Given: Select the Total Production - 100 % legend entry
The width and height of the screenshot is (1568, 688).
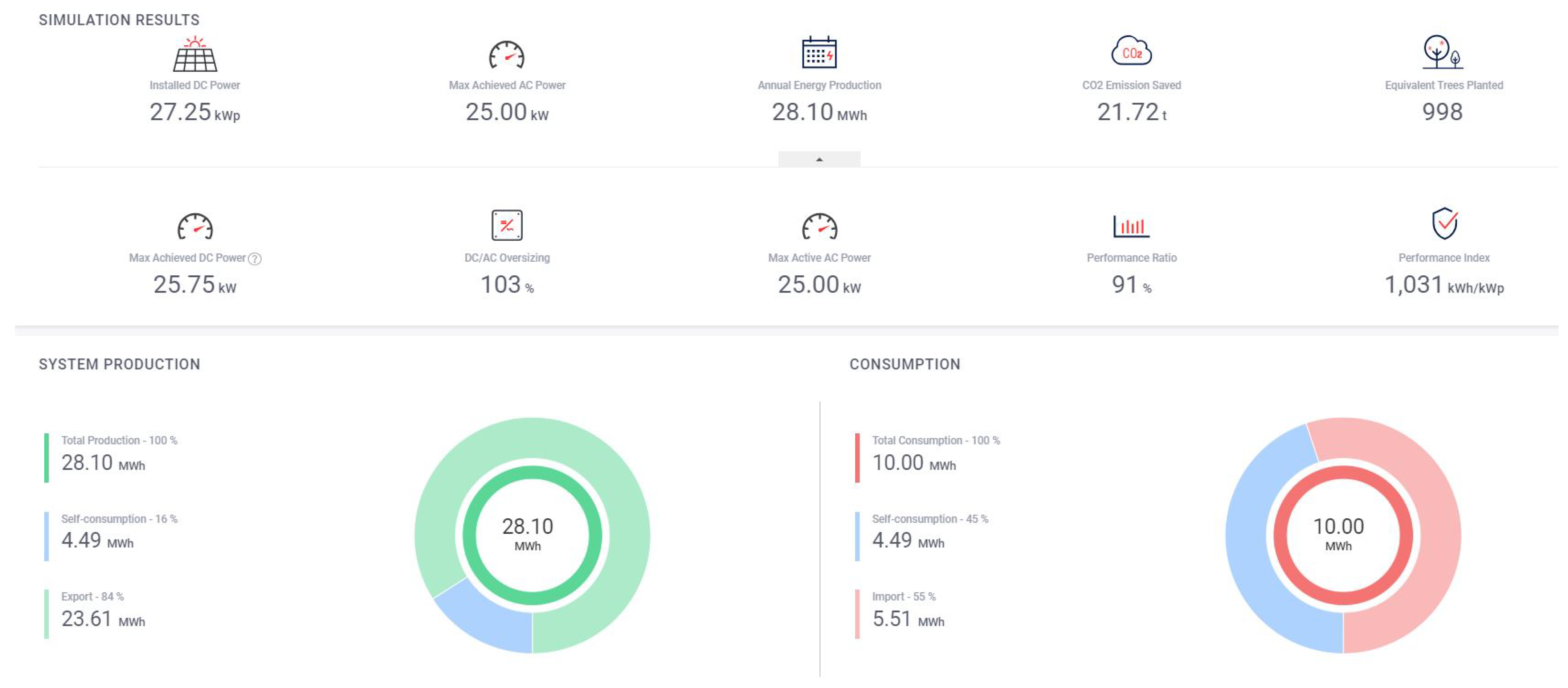Looking at the screenshot, I should click(x=119, y=441).
